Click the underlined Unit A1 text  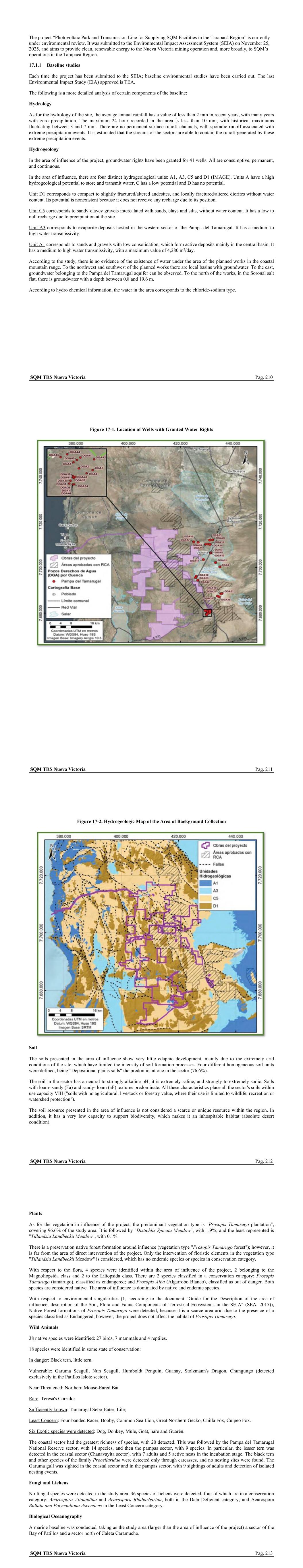(37, 244)
